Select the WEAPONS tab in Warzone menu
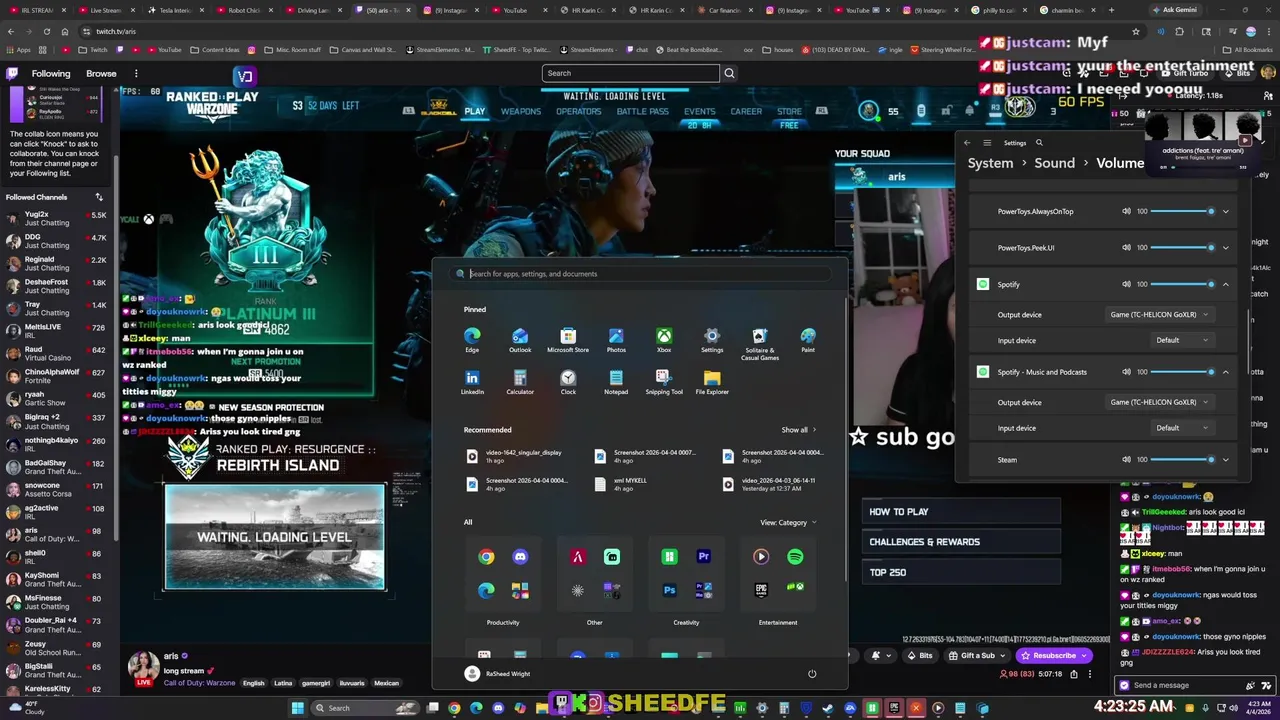This screenshot has width=1280, height=720. [521, 111]
